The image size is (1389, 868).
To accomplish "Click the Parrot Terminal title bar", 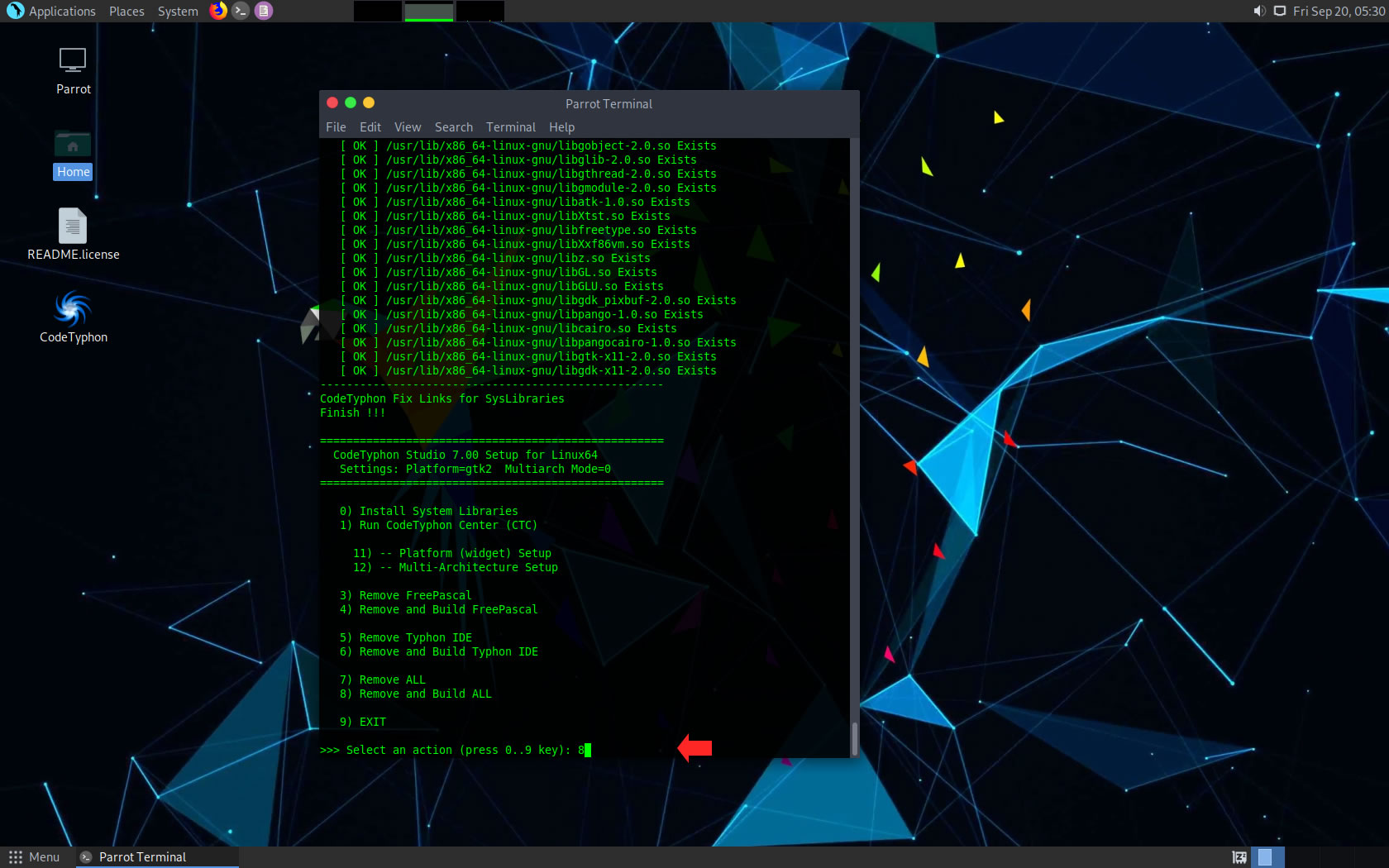I will (609, 104).
